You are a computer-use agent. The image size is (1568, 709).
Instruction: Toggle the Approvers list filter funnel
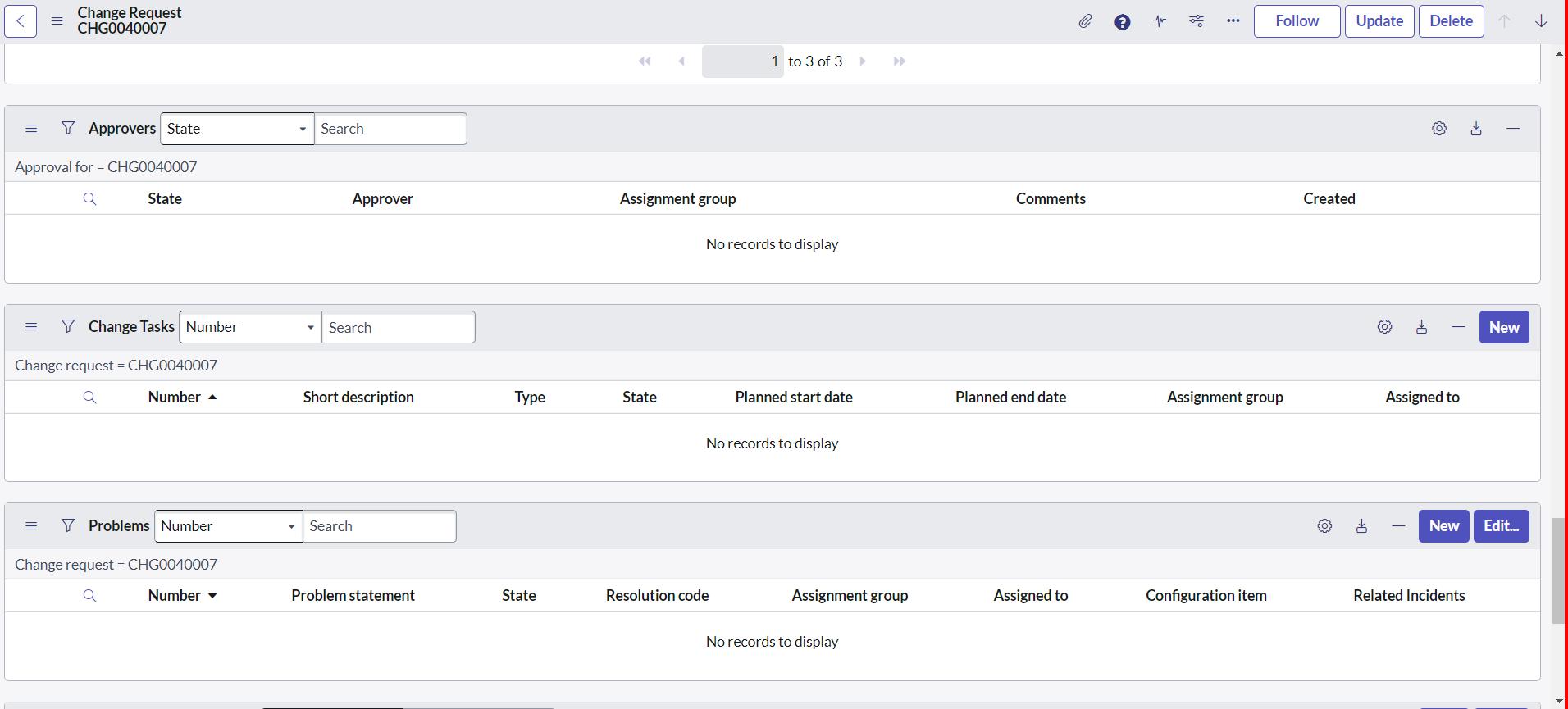coord(68,128)
